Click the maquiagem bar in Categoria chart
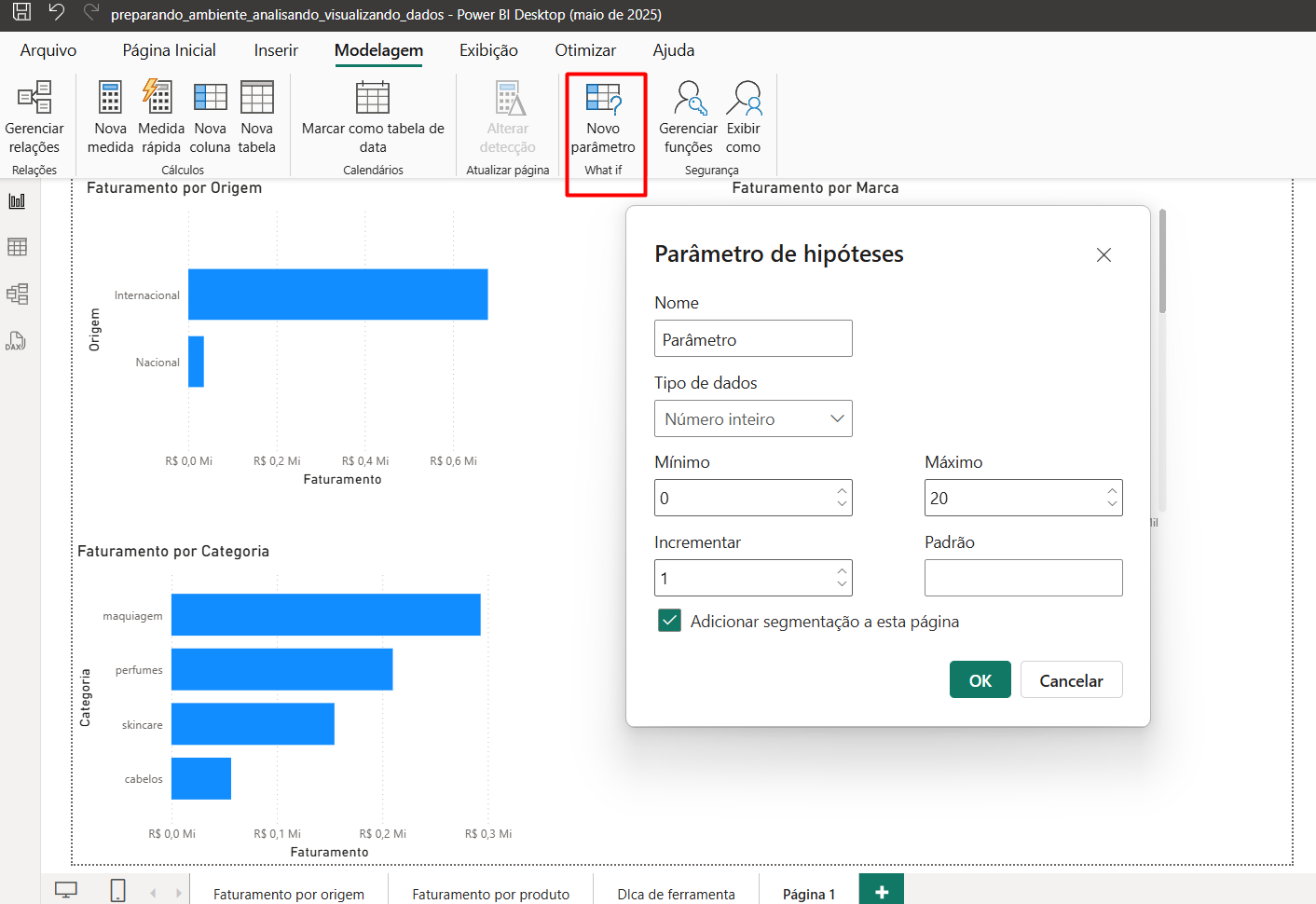The image size is (1316, 904). click(325, 615)
